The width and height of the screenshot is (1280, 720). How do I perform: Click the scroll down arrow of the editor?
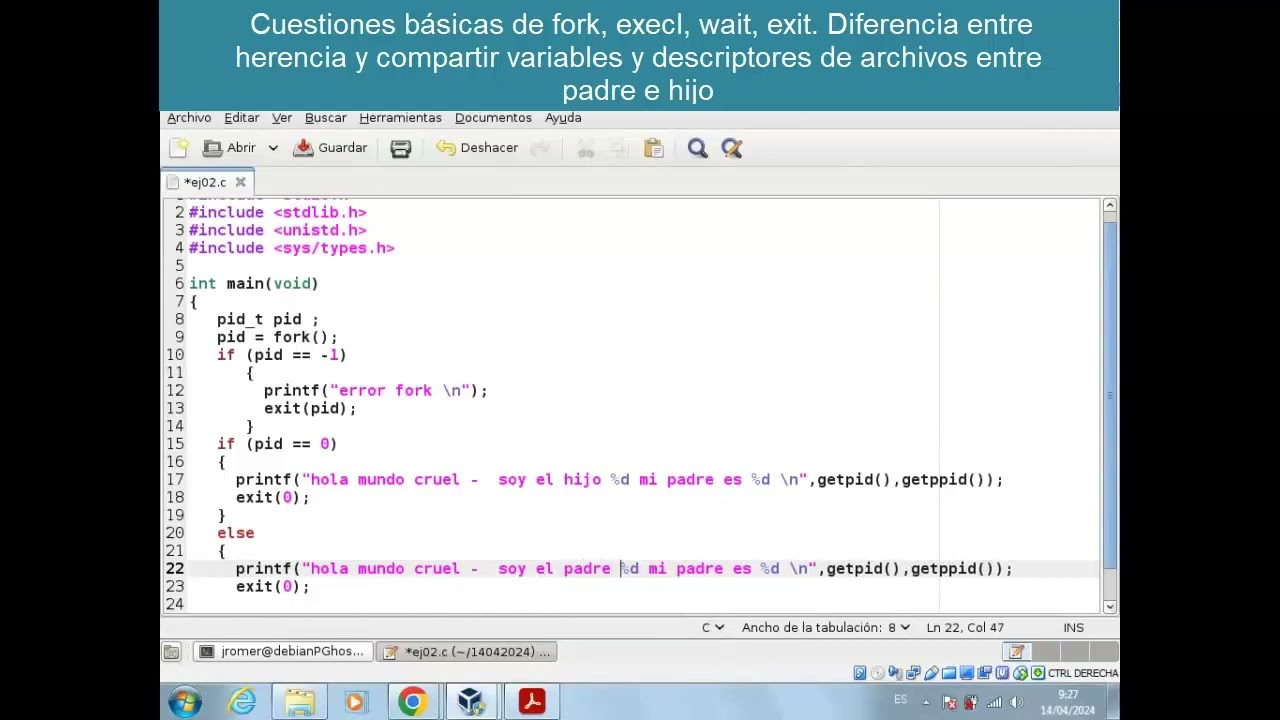[x=1110, y=606]
